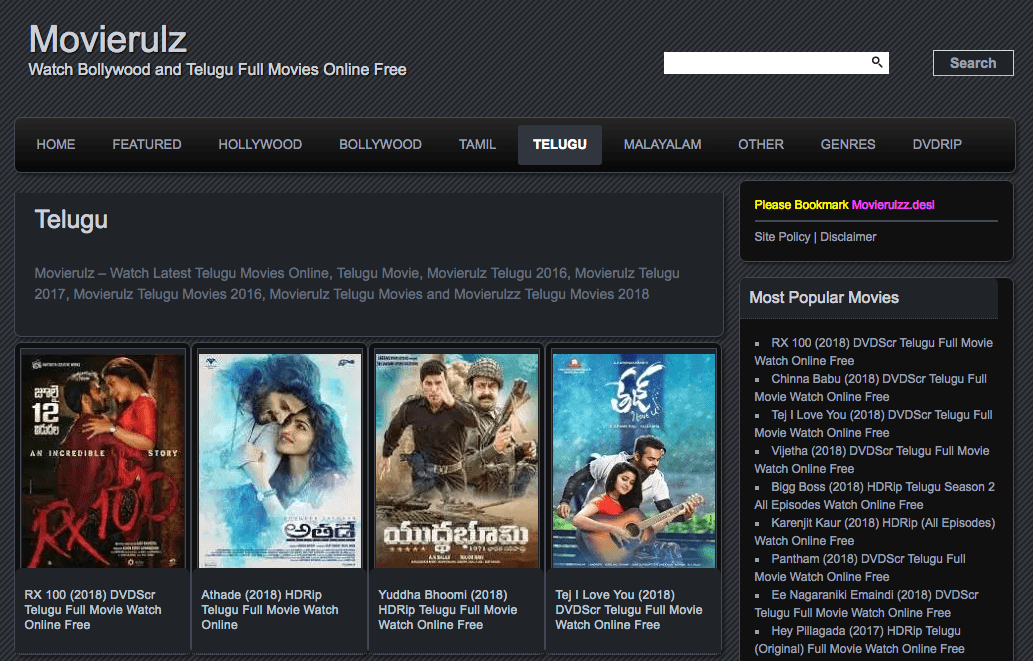
Task: Open Tej I Love You poster
Action: click(x=633, y=461)
